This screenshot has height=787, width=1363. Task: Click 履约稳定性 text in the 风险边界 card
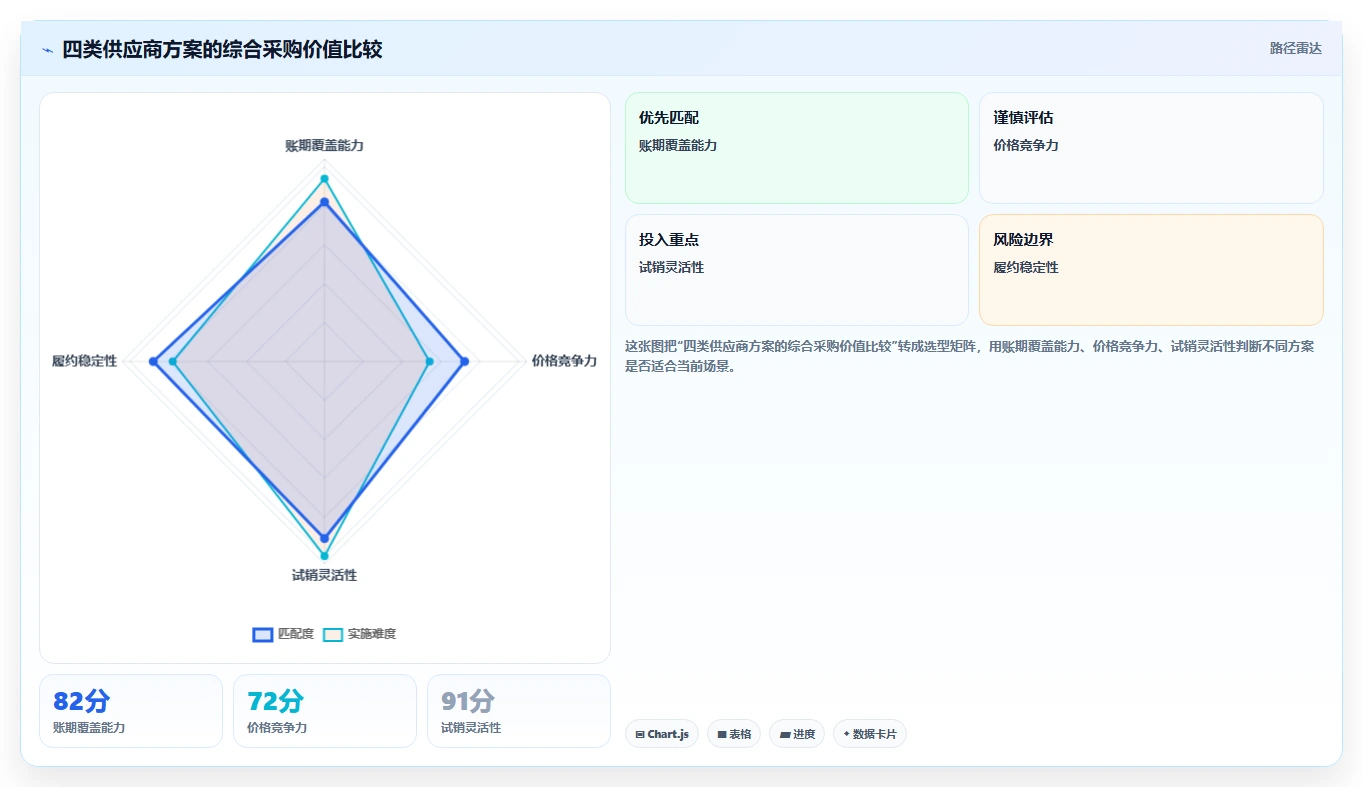click(1026, 267)
